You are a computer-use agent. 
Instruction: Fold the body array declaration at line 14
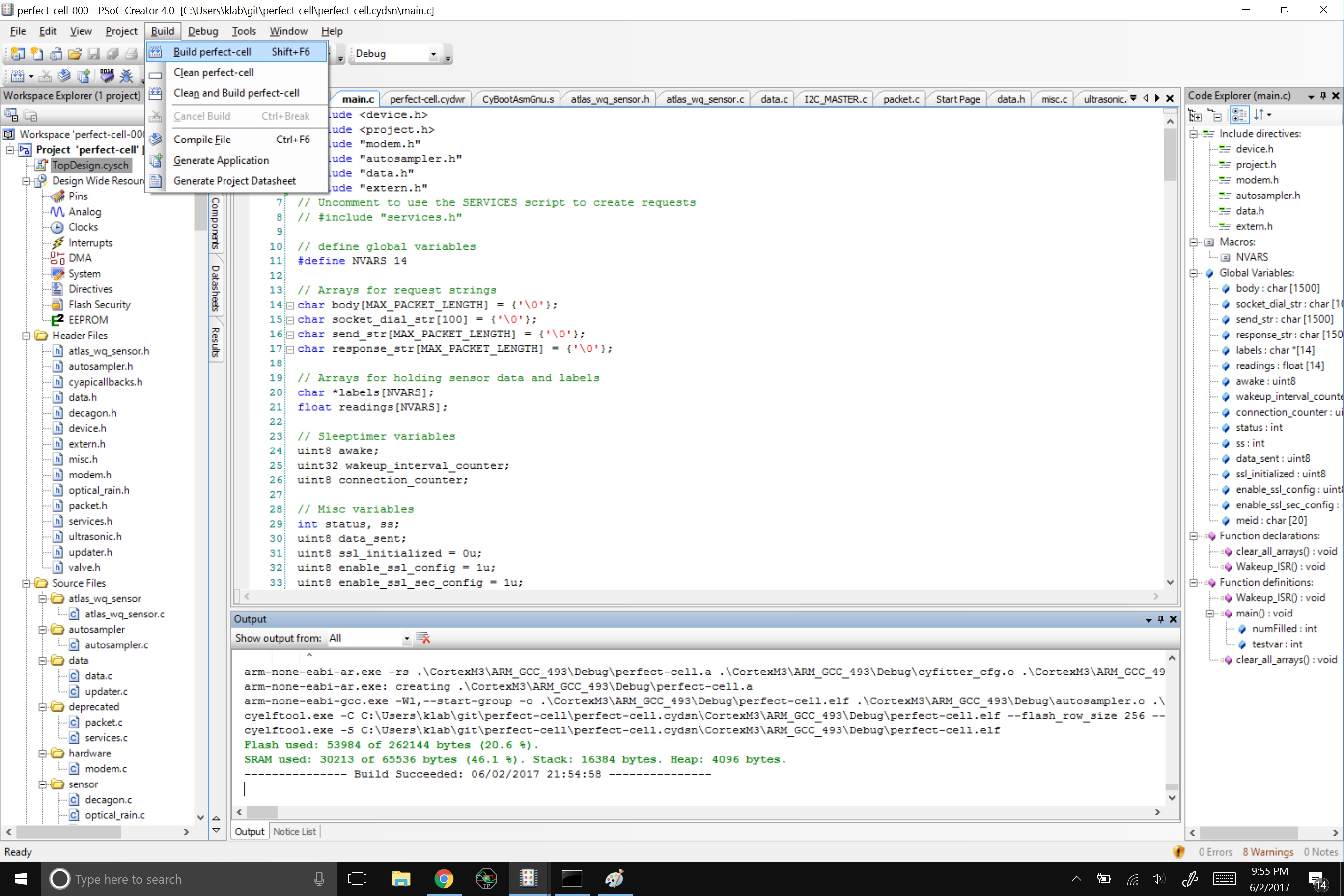click(x=290, y=306)
